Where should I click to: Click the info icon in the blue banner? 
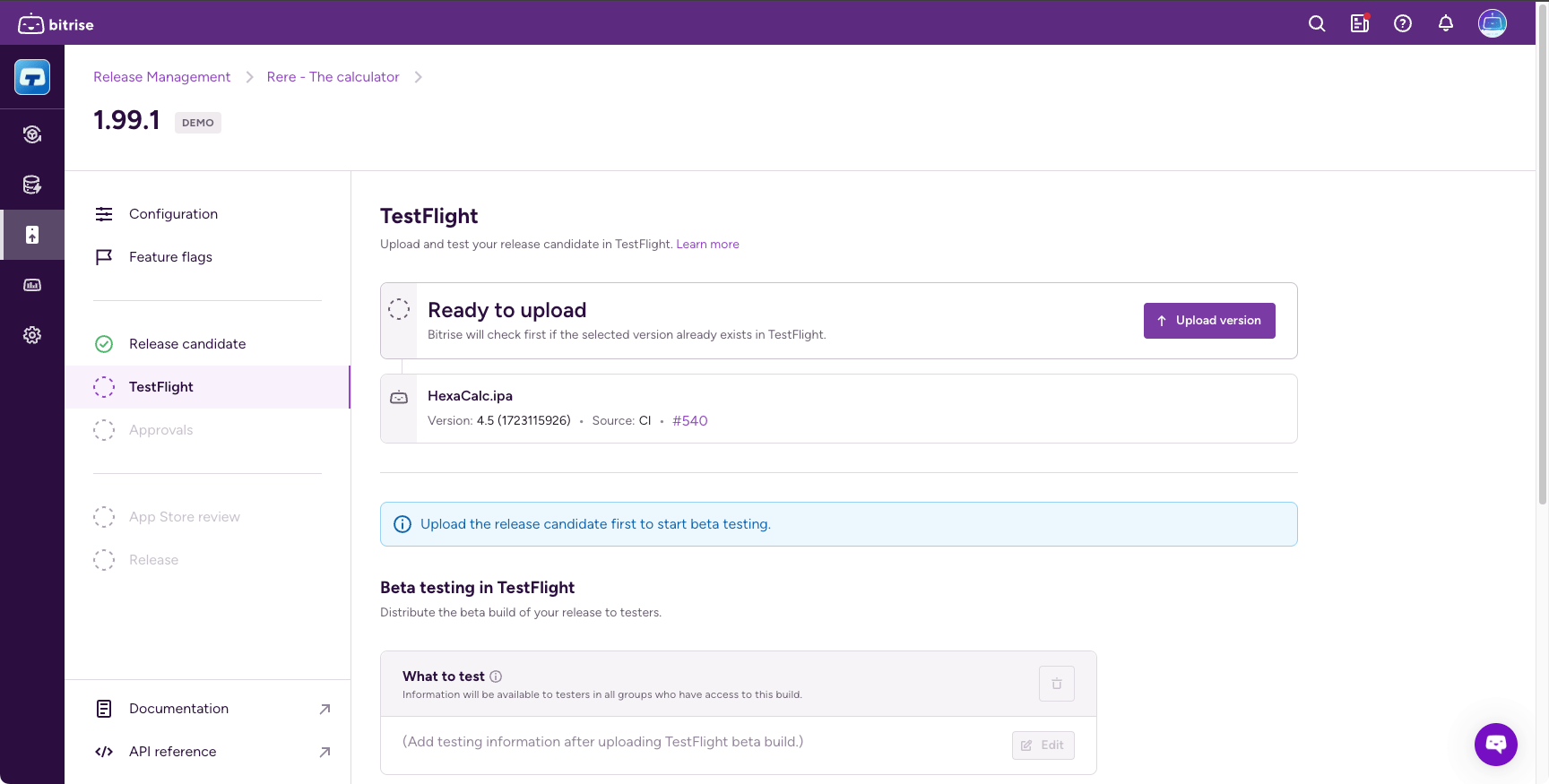(x=402, y=524)
